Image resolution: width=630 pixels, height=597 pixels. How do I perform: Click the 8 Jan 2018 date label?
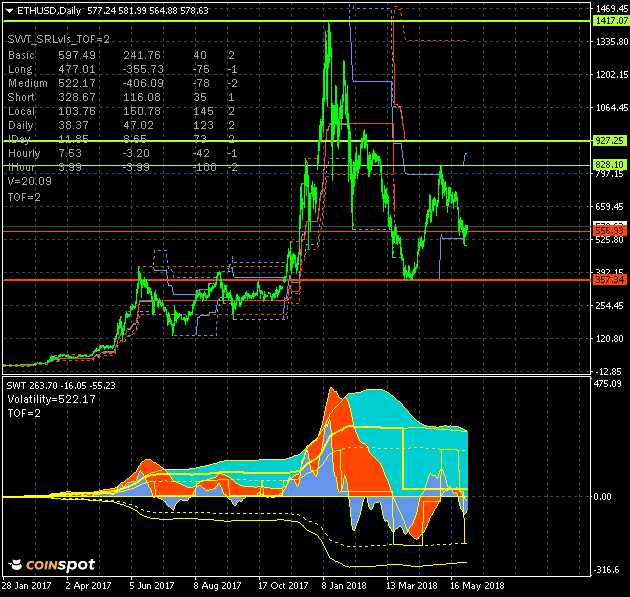[x=343, y=585]
